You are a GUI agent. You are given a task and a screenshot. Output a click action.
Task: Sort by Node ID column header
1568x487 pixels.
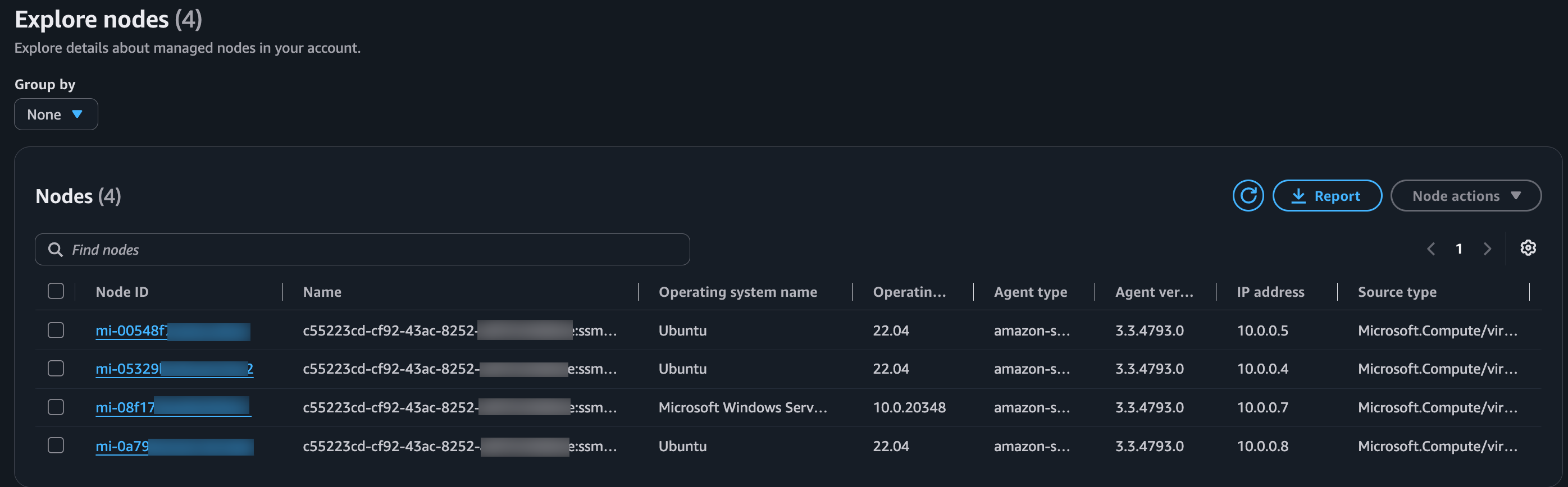click(122, 292)
